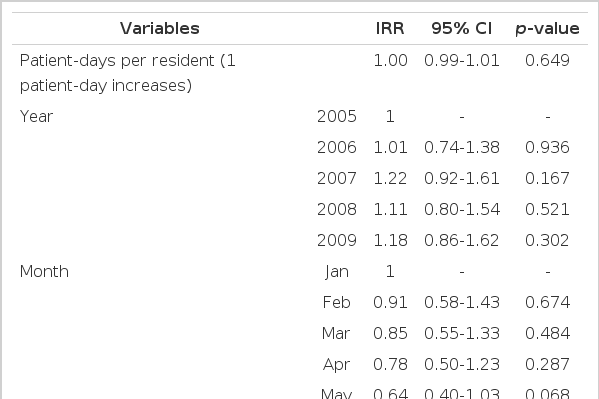Click the IRR column header
Image resolution: width=599 pixels, height=399 pixels.
point(390,29)
